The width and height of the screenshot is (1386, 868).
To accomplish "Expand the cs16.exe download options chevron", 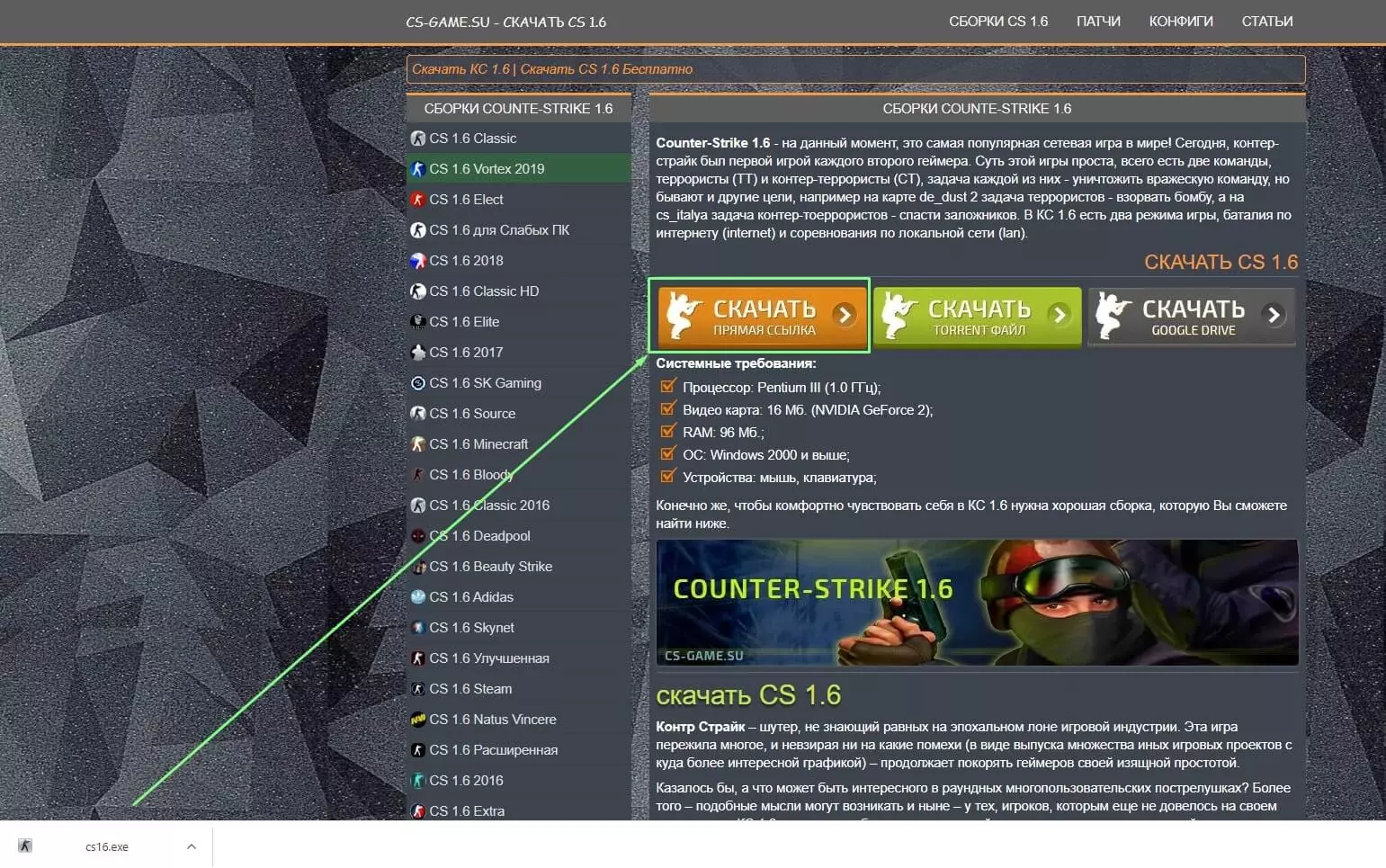I will [192, 846].
